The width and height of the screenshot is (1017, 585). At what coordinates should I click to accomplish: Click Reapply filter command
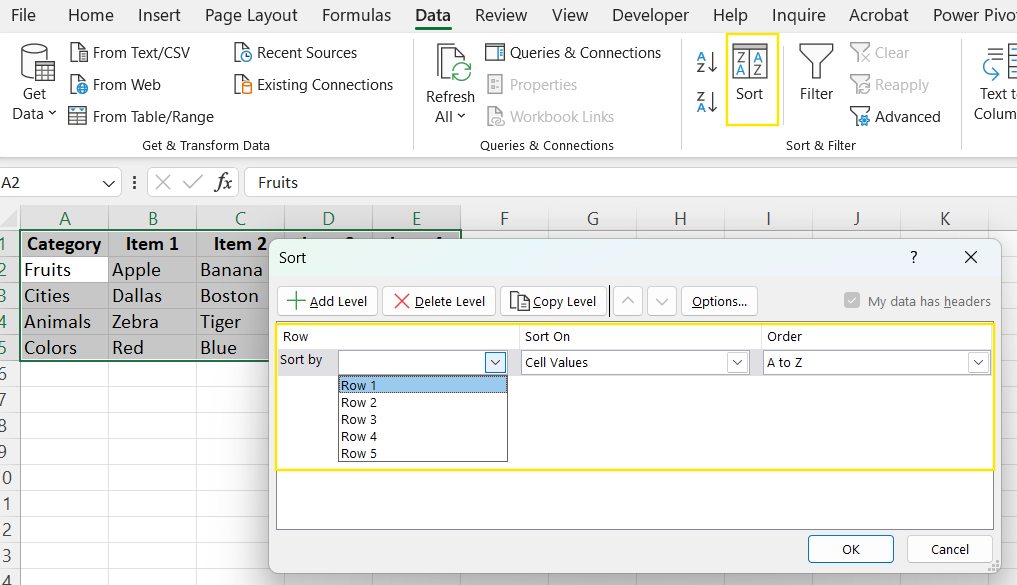(x=889, y=84)
